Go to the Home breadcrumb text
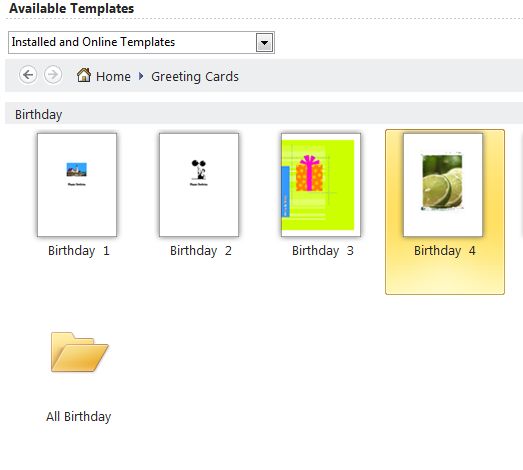523x470 pixels. pos(113,77)
